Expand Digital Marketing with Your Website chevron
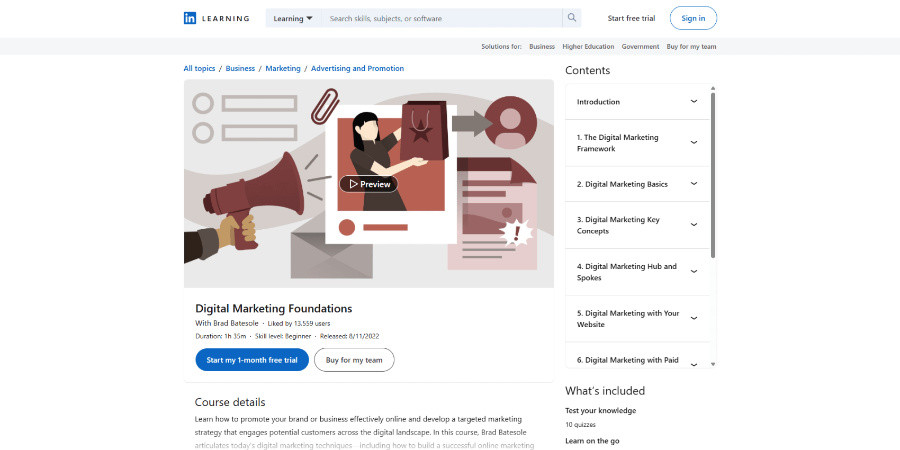 (694, 319)
